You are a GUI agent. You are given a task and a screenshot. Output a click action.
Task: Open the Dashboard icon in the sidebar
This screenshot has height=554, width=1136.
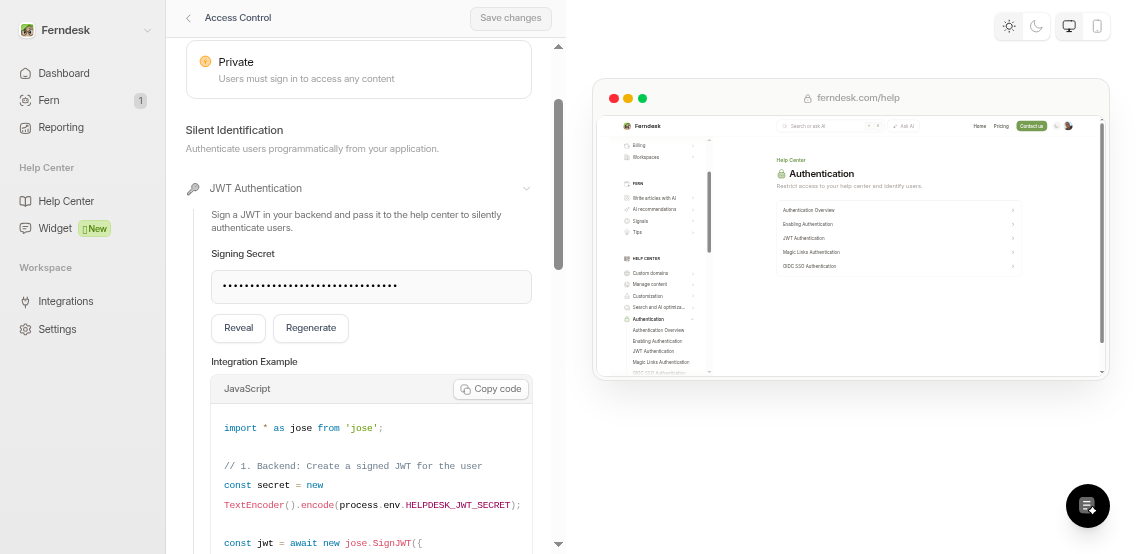(25, 73)
